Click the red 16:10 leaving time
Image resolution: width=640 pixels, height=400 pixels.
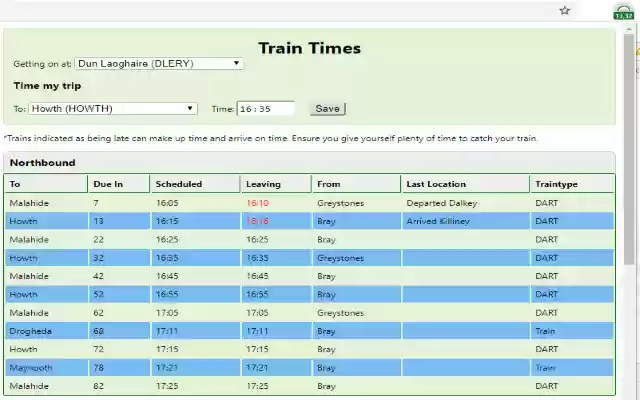[258, 203]
